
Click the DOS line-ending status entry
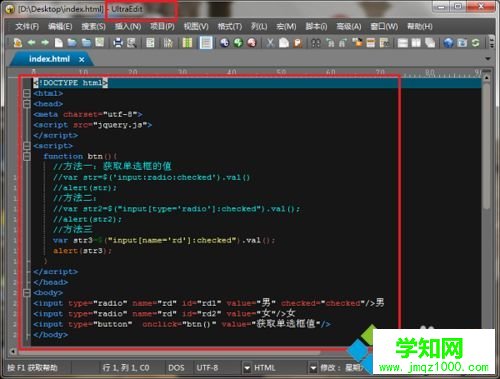coord(176,368)
